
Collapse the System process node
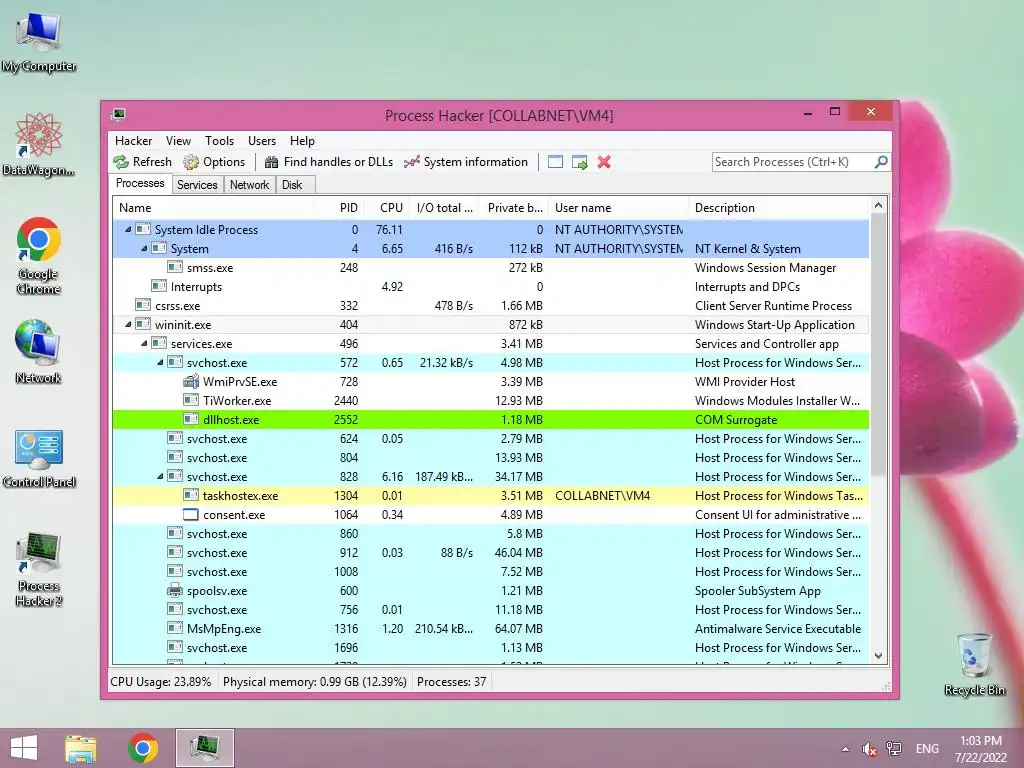(x=144, y=249)
